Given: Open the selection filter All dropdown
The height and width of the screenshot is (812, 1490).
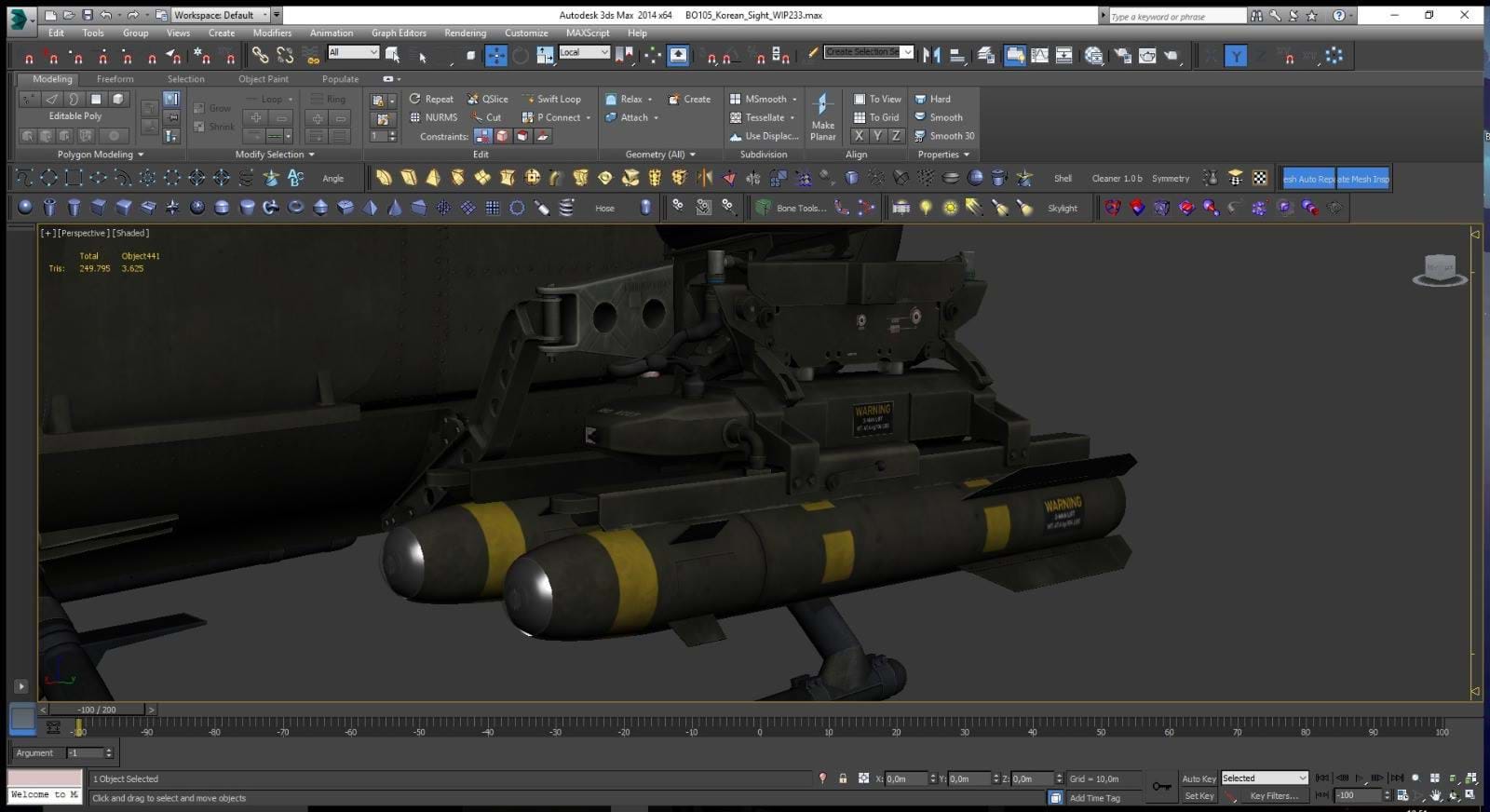Looking at the screenshot, I should click(x=353, y=52).
